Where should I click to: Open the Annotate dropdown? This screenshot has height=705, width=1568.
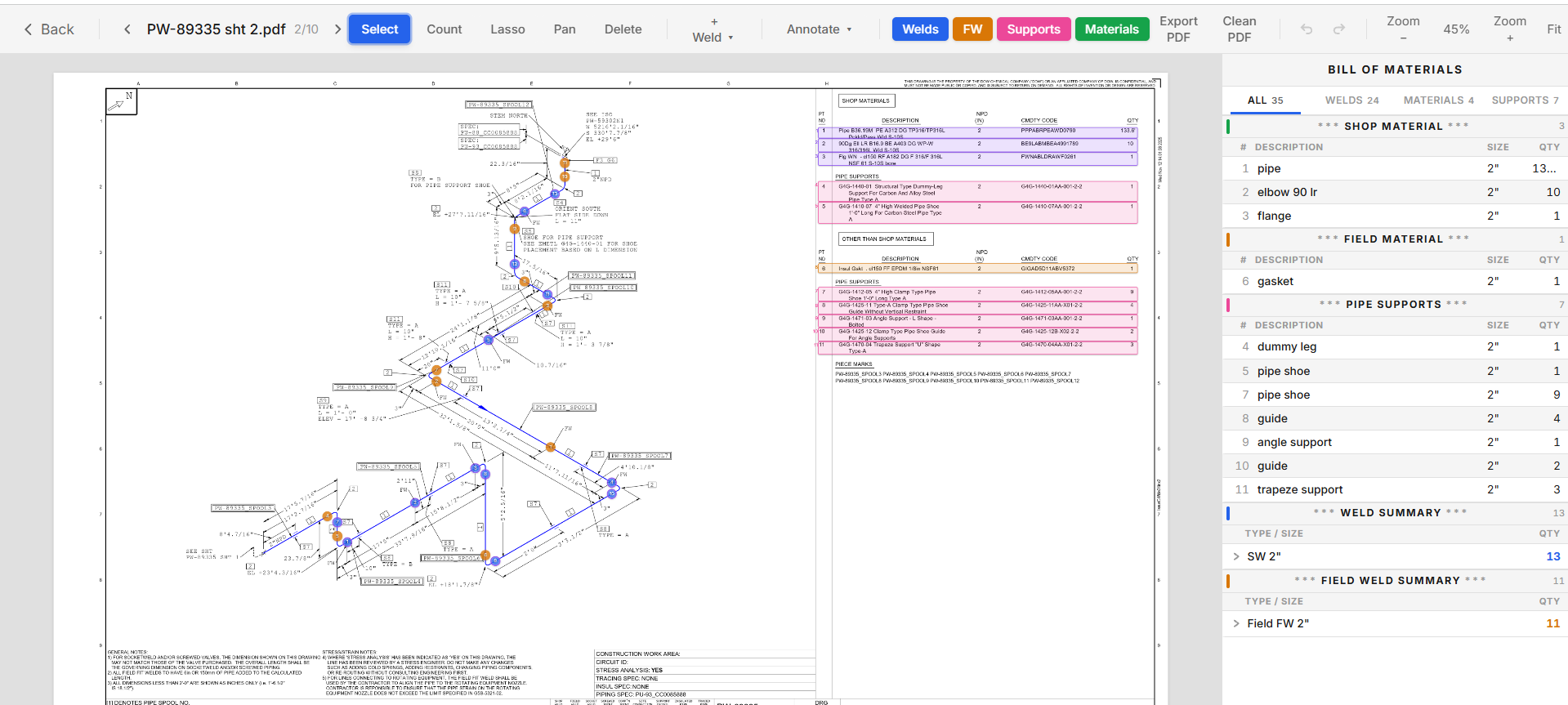(x=819, y=29)
